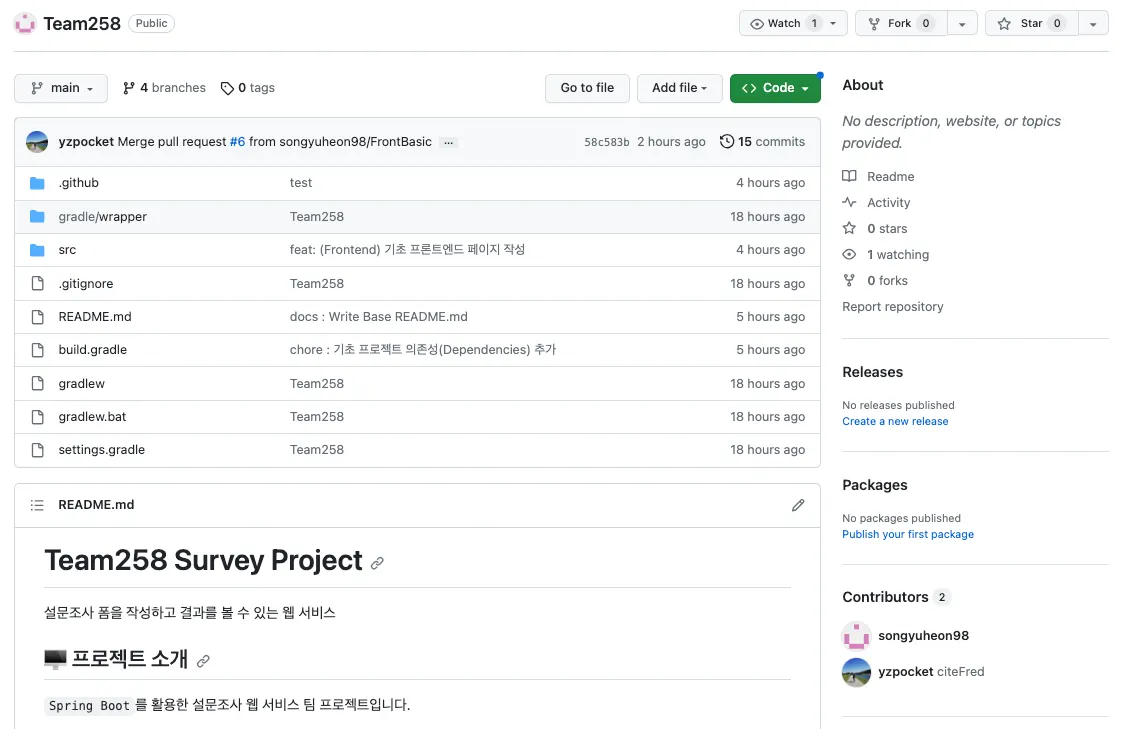The height and width of the screenshot is (729, 1128).
Task: Open commit hash 58c583b
Action: 606,142
